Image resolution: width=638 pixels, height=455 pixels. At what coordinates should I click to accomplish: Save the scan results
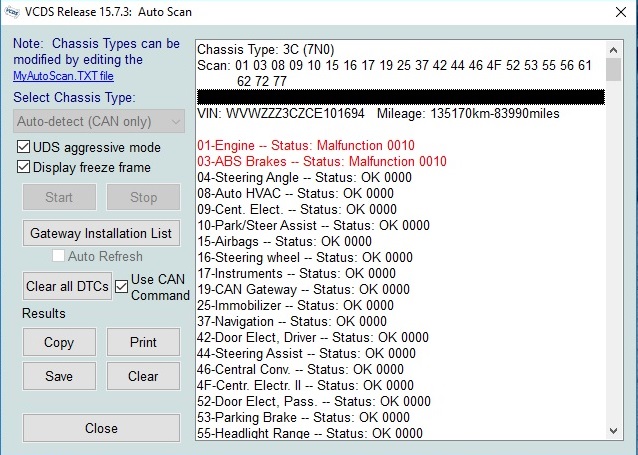tap(59, 376)
